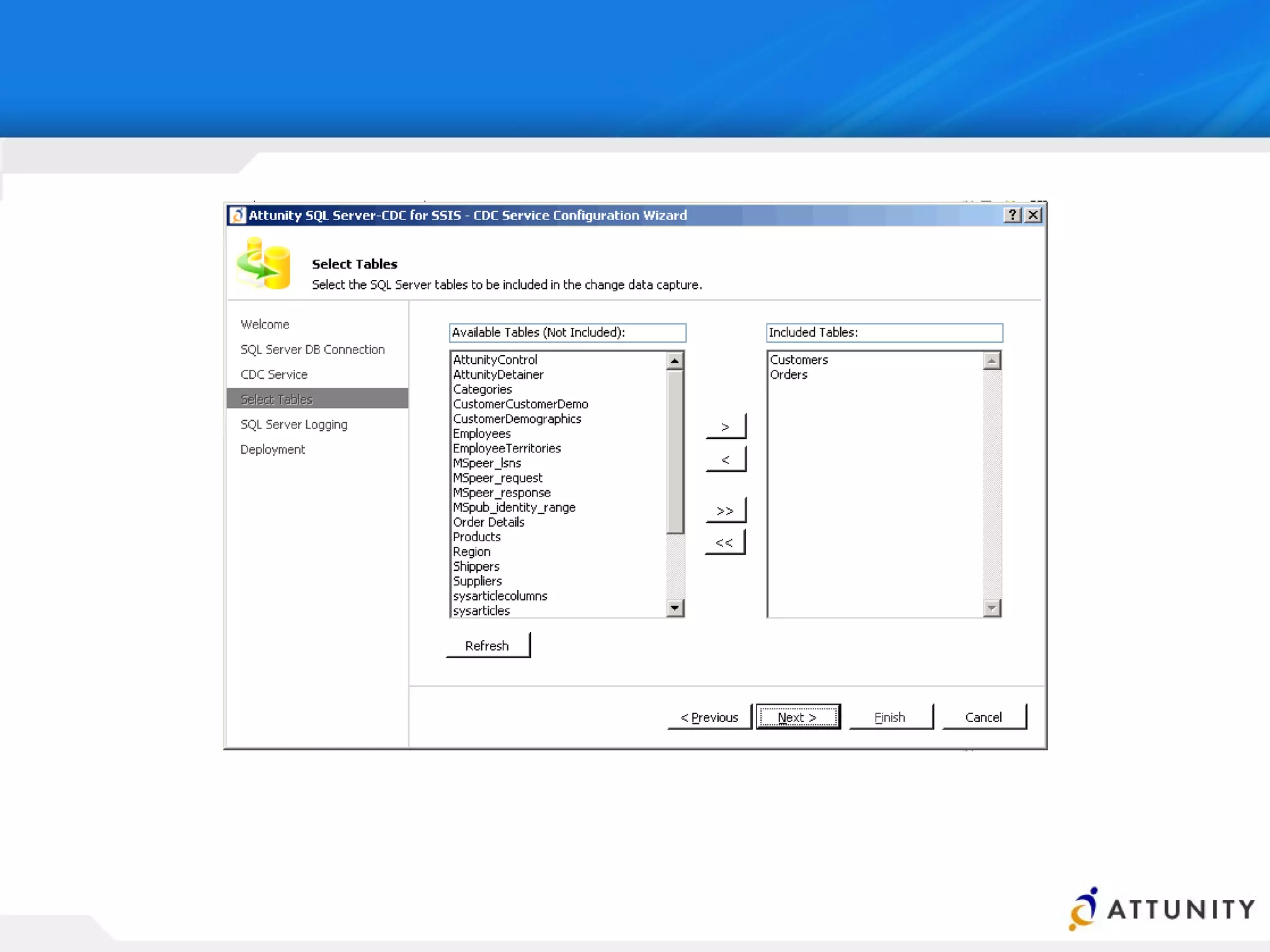Select Categories in available tables
Image resolution: width=1270 pixels, height=952 pixels.
point(482,389)
